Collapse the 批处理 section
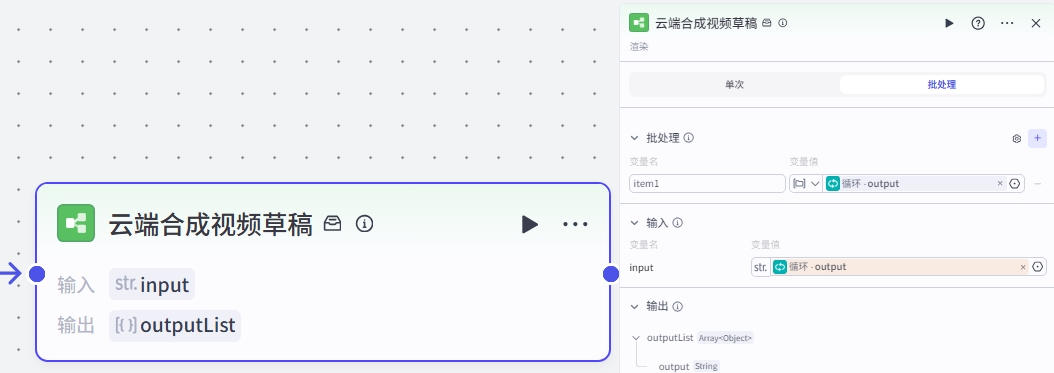This screenshot has width=1054, height=373. pyautogui.click(x=634, y=138)
